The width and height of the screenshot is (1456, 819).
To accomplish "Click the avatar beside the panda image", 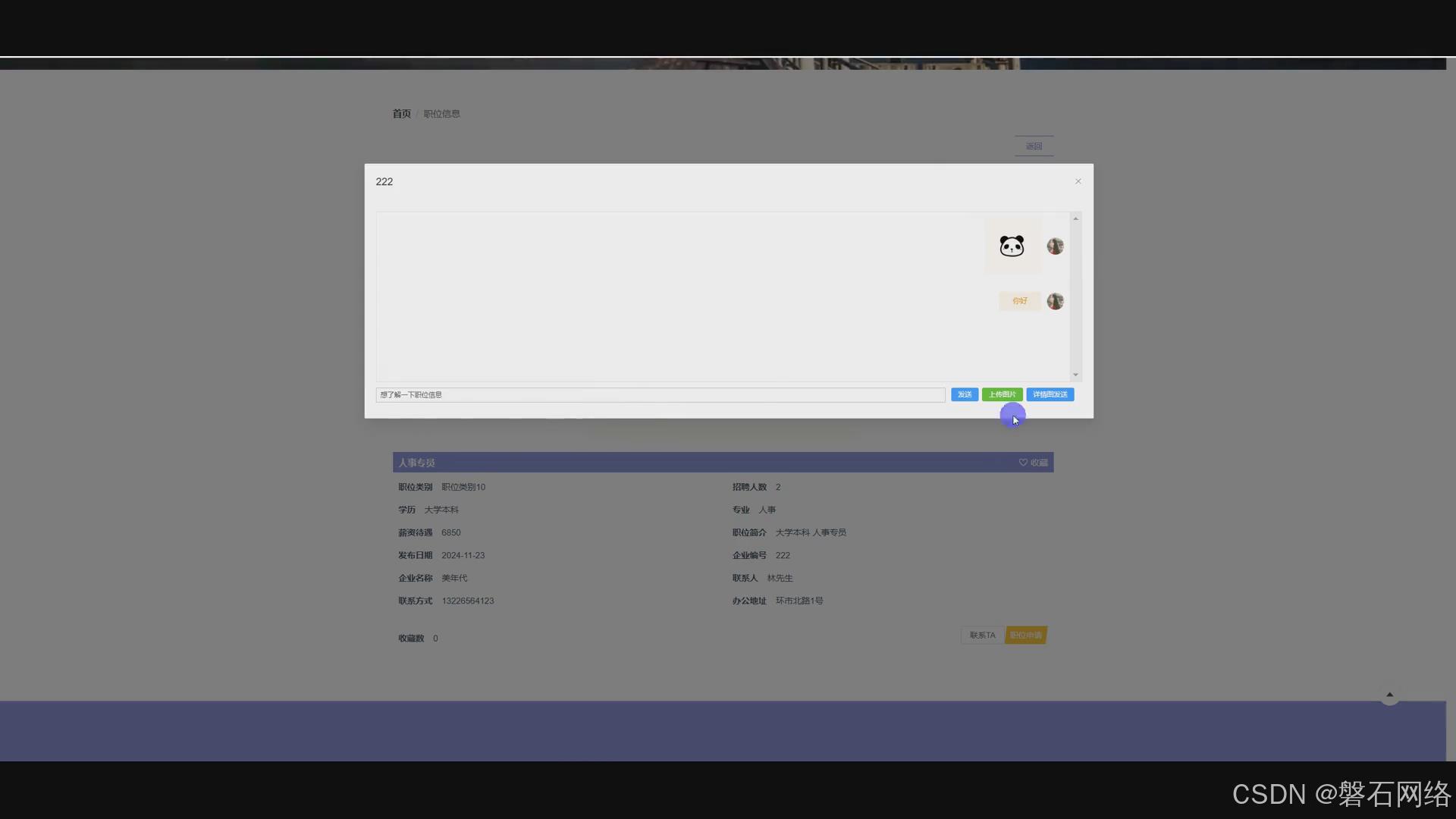I will coord(1055,246).
